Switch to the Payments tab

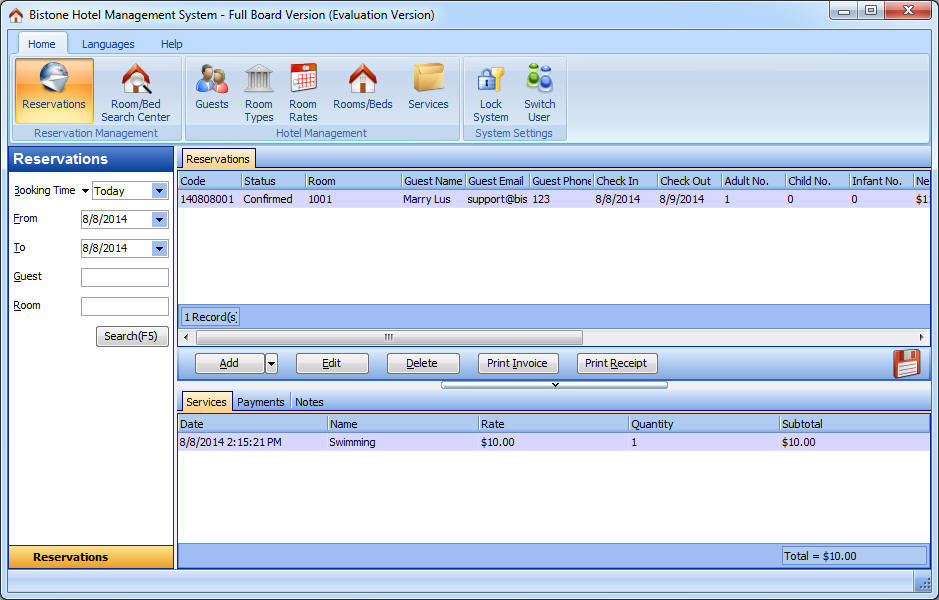260,401
